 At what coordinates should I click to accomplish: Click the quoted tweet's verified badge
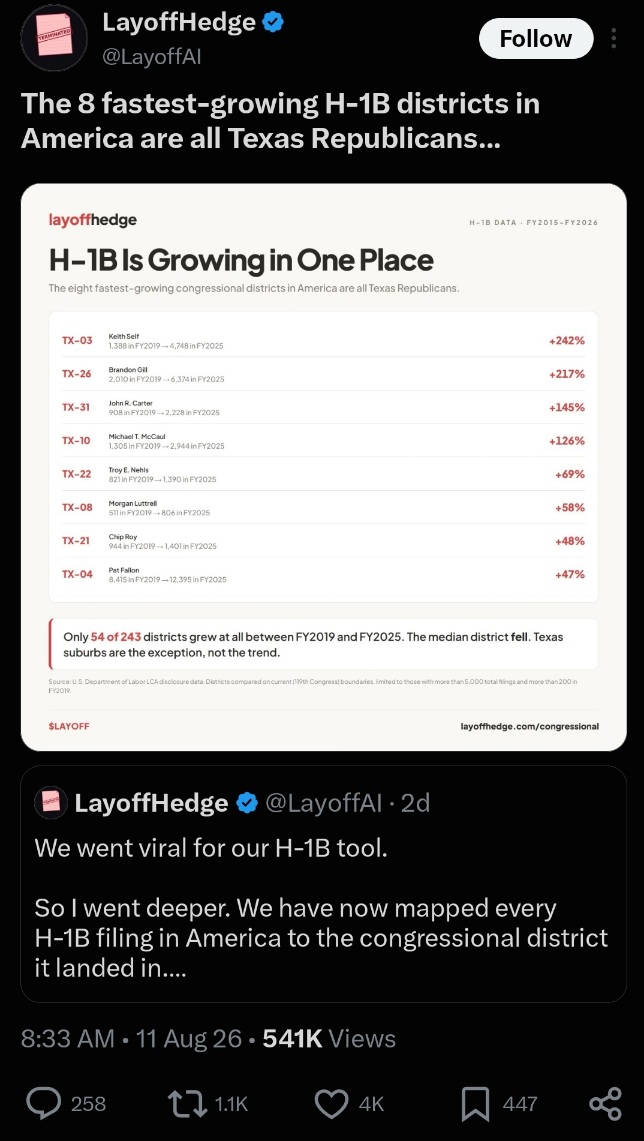[247, 803]
